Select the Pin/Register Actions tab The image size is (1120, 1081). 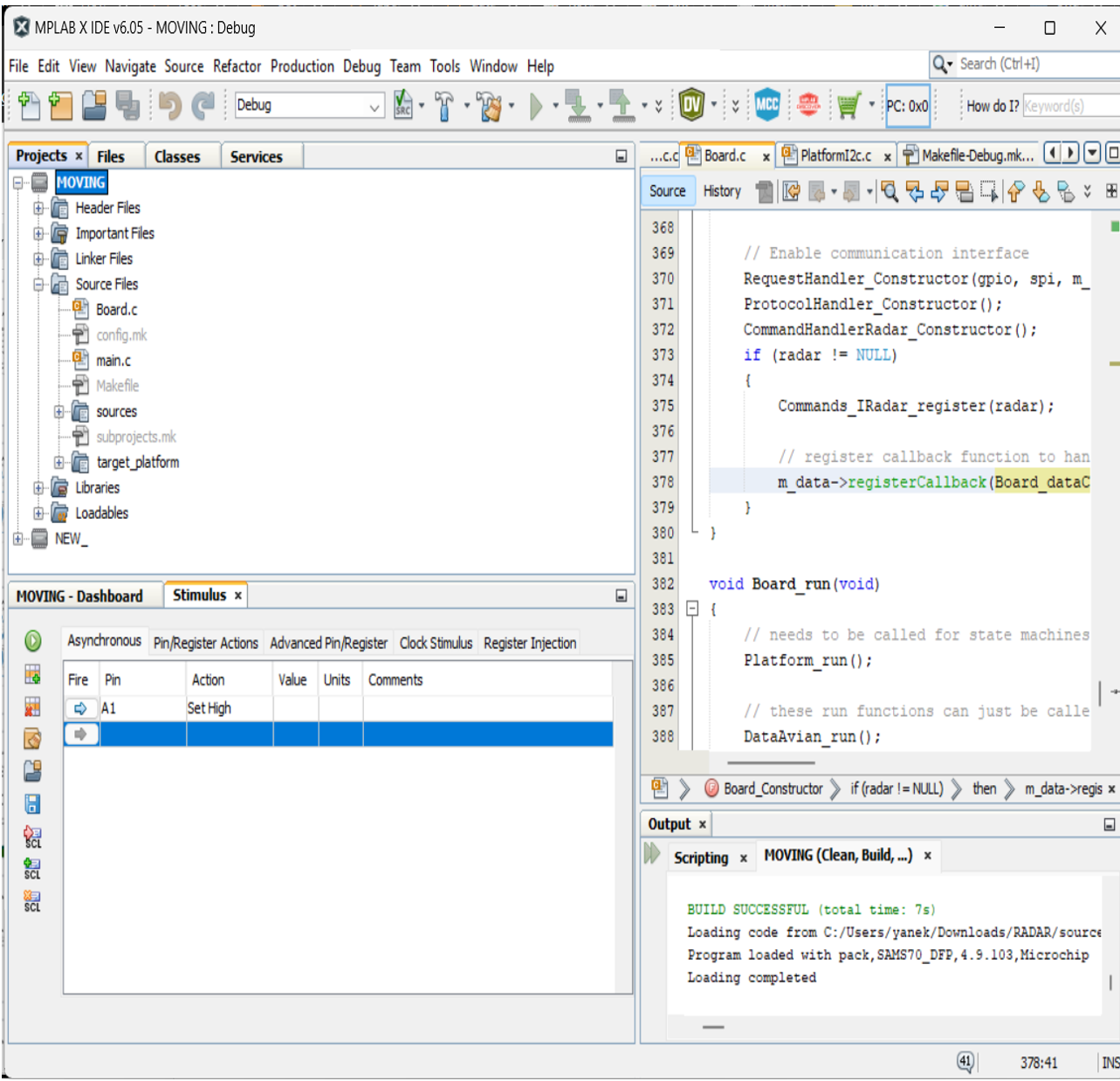pos(206,644)
